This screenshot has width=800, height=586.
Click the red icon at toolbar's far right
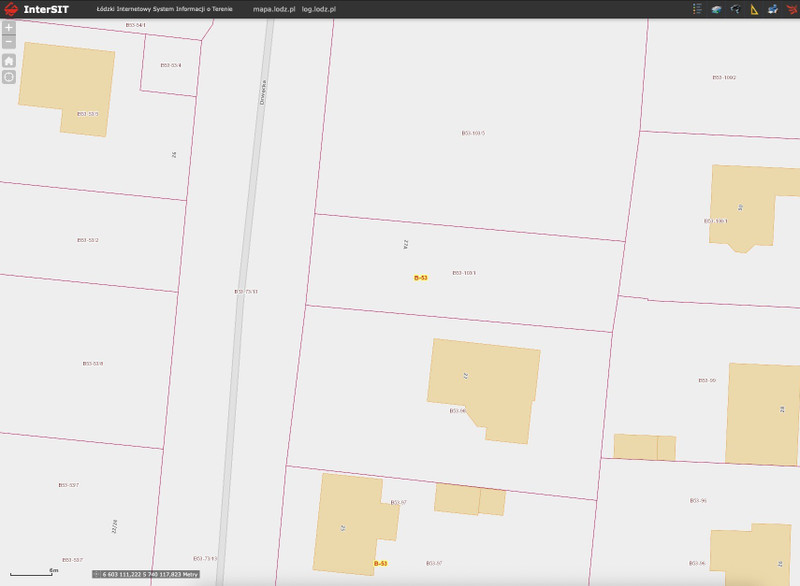pyautogui.click(x=790, y=9)
